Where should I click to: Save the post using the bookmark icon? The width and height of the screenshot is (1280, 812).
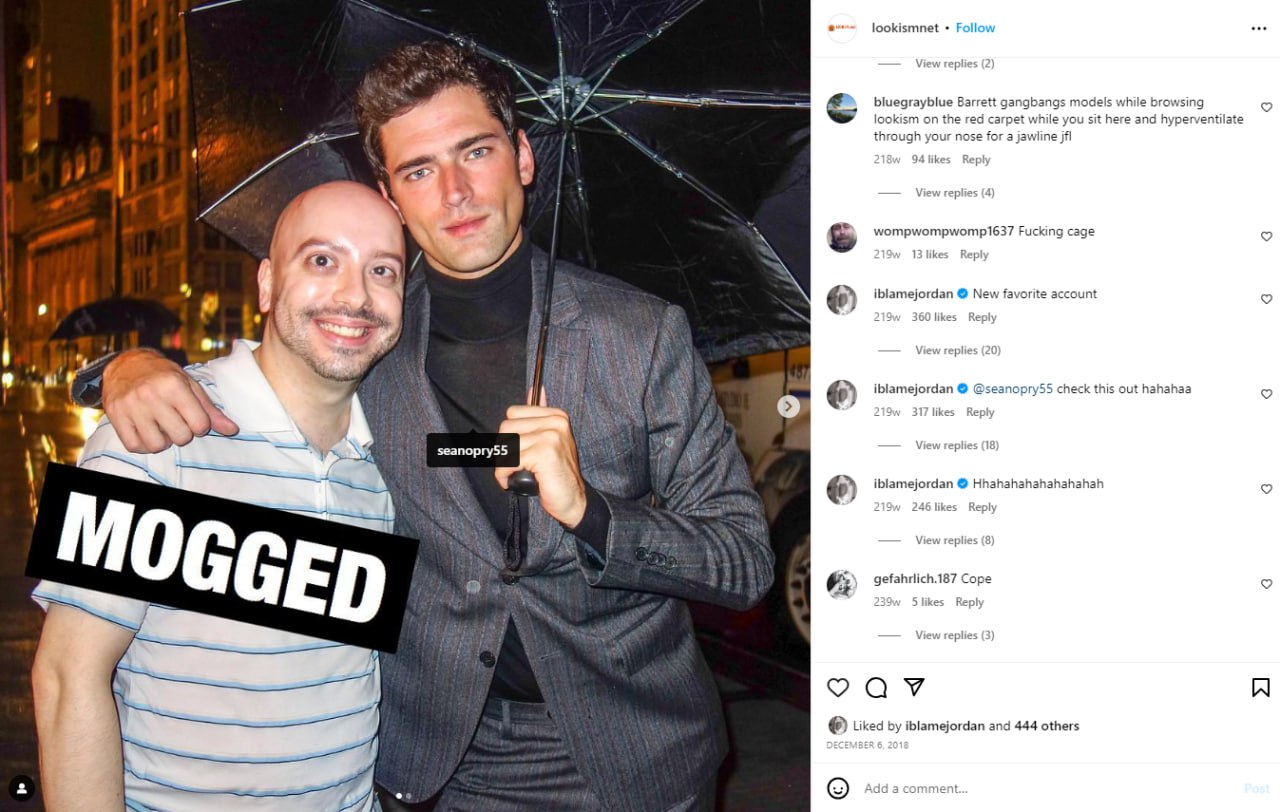click(1261, 687)
